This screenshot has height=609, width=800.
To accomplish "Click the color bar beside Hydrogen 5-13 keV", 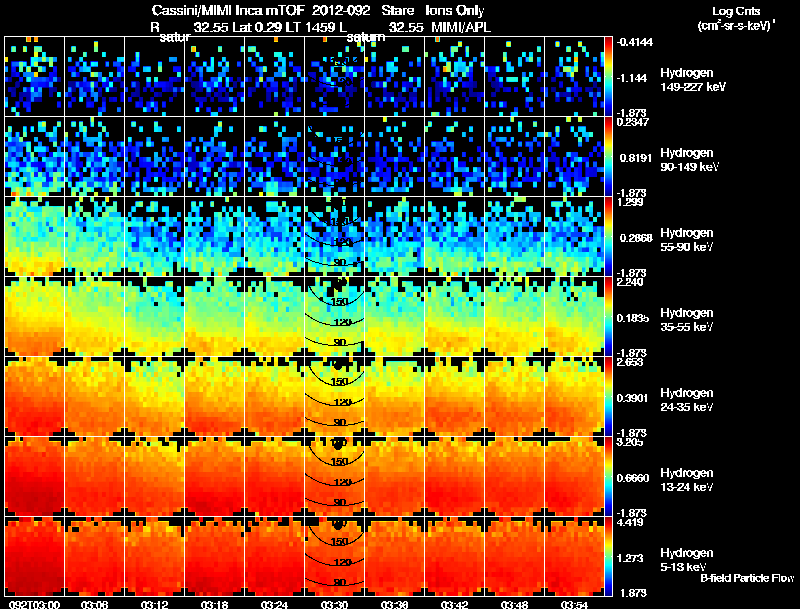I will tap(608, 556).
